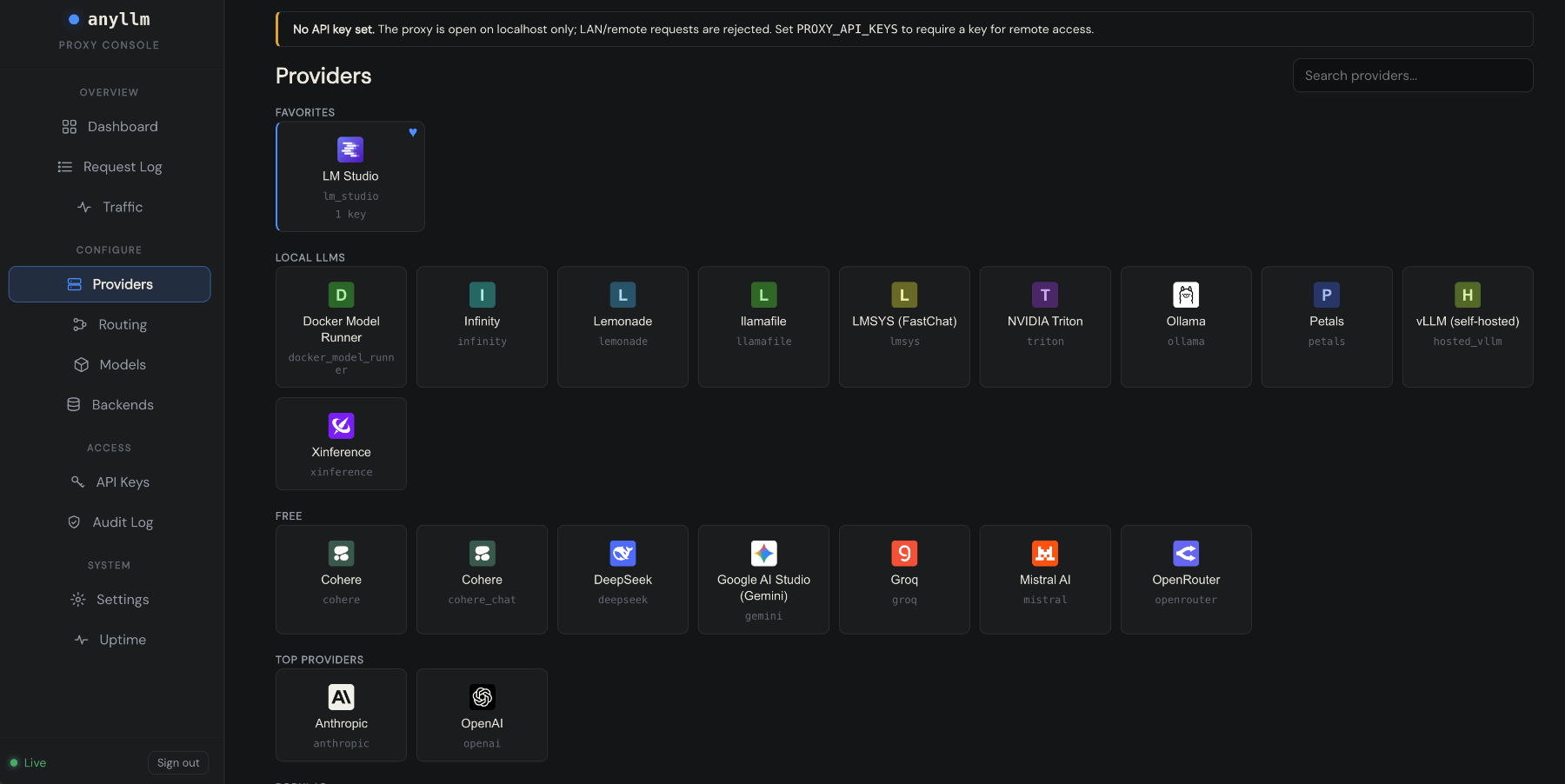This screenshot has width=1565, height=784.
Task: Click the API Keys key icon
Action: (x=77, y=482)
